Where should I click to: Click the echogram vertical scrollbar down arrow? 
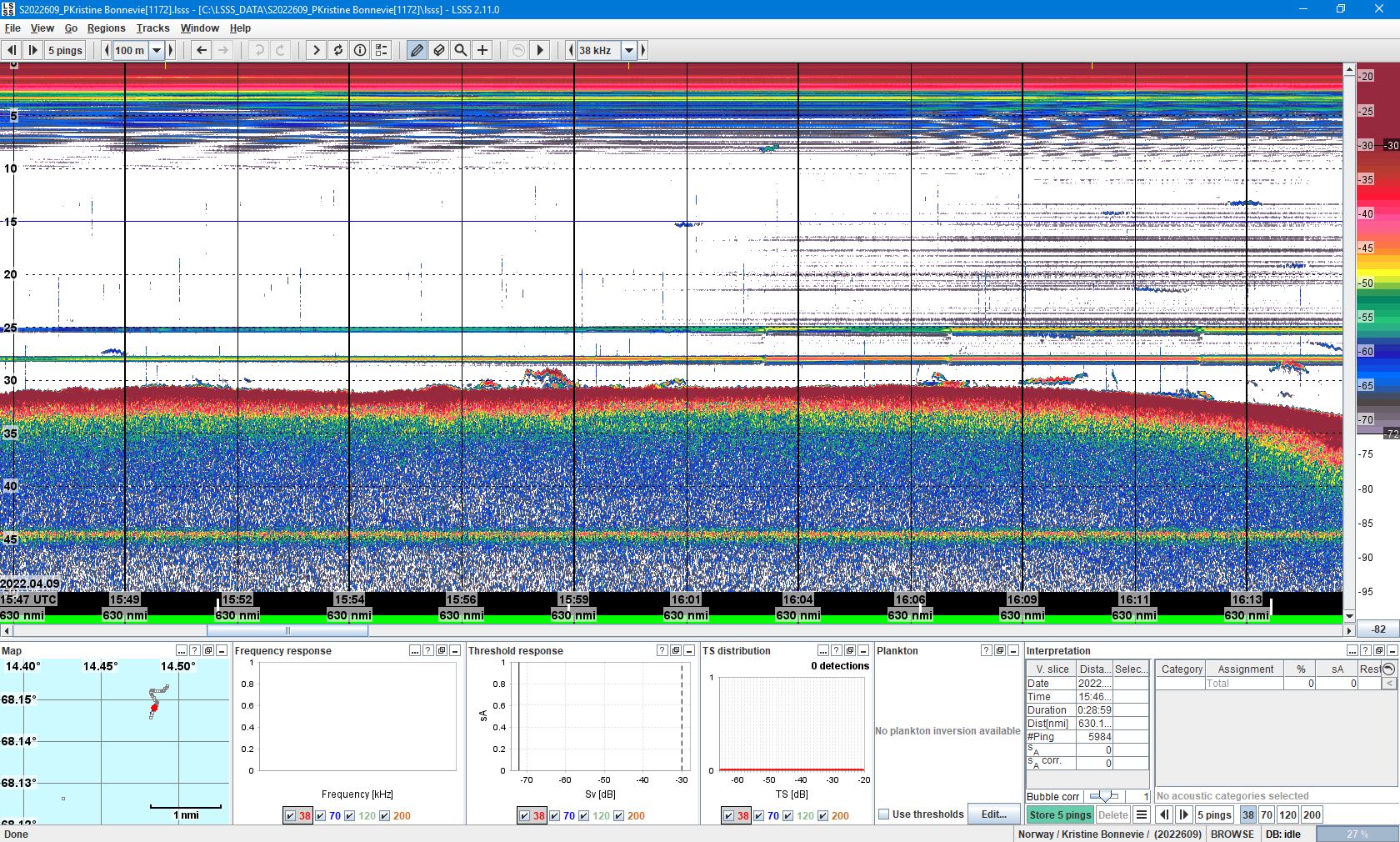coord(1349,616)
